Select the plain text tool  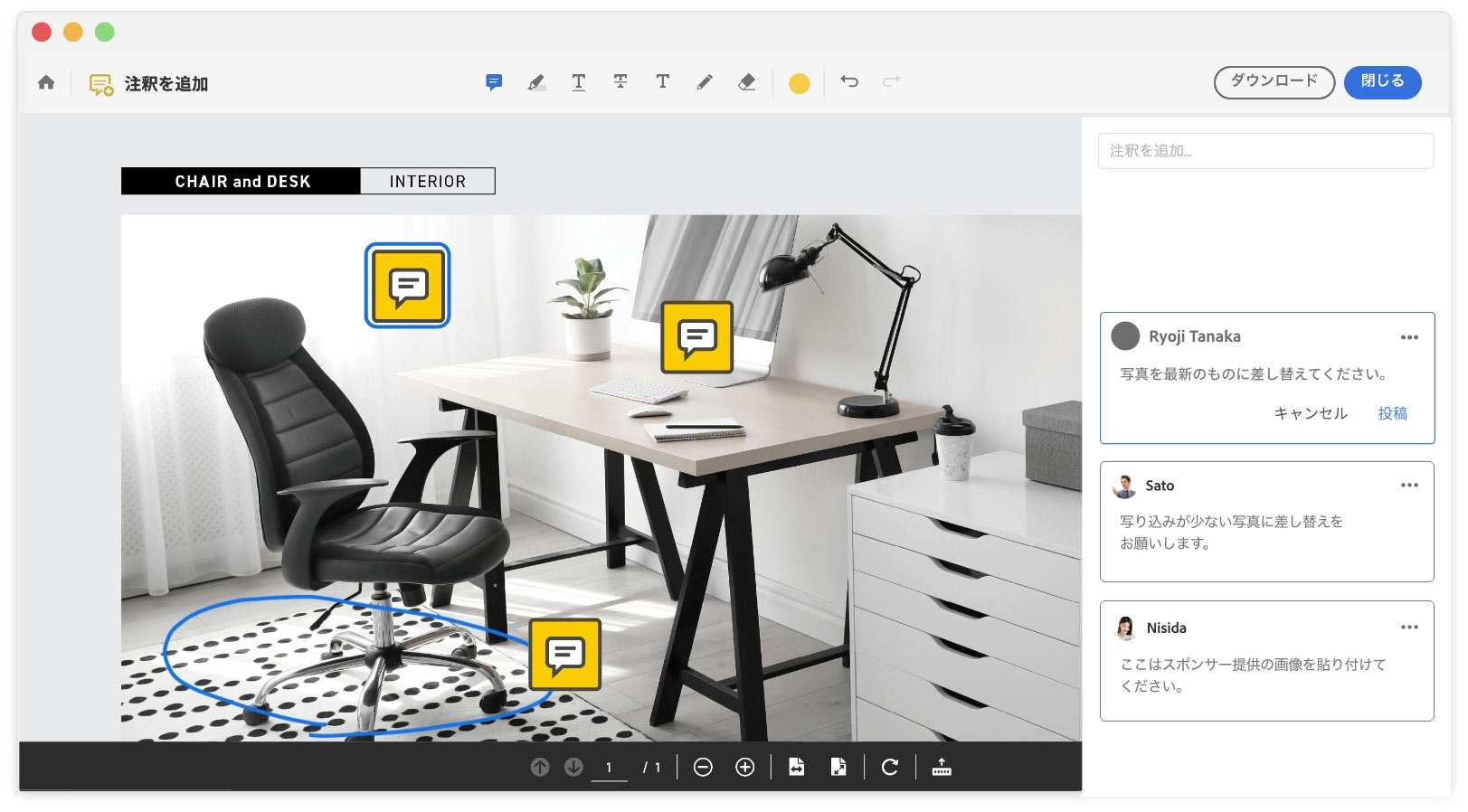pyautogui.click(x=663, y=81)
